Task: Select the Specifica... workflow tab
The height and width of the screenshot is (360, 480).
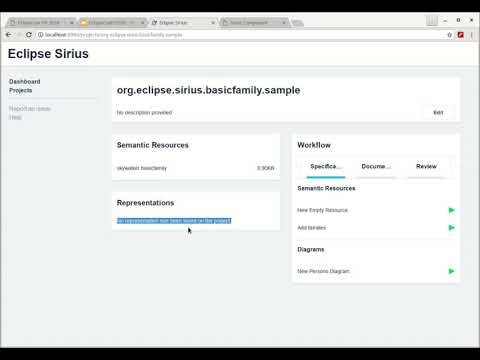Action: [x=326, y=167]
